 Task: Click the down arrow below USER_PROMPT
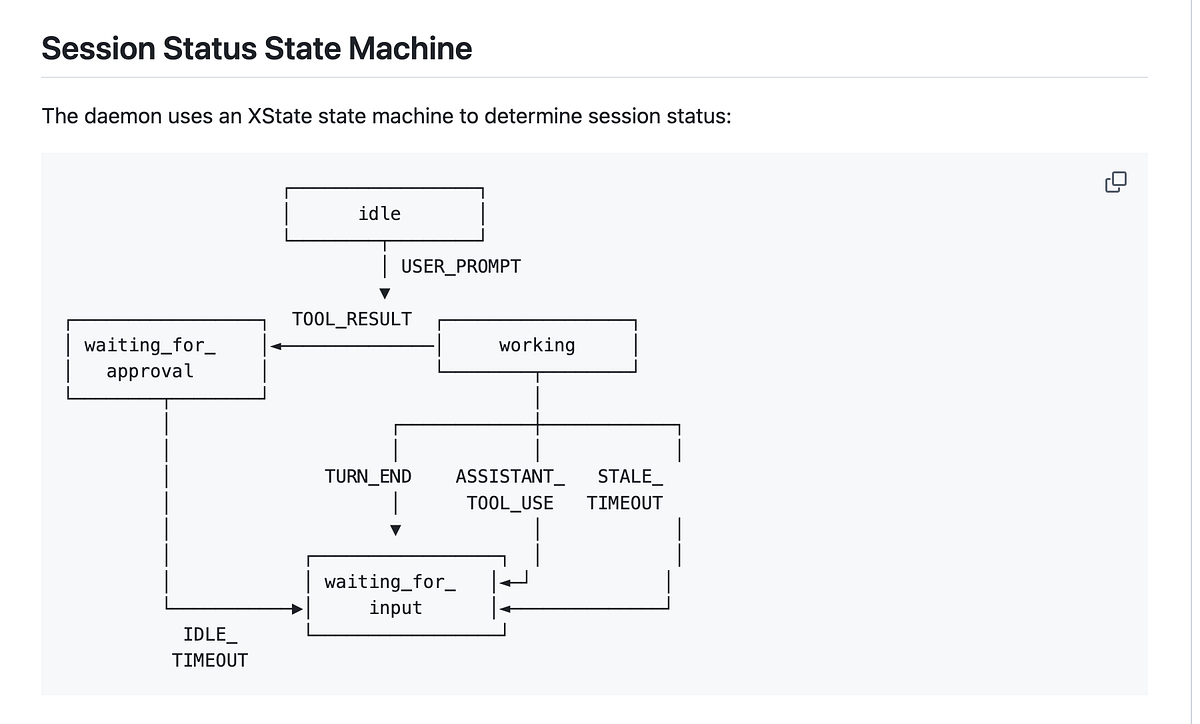[384, 293]
